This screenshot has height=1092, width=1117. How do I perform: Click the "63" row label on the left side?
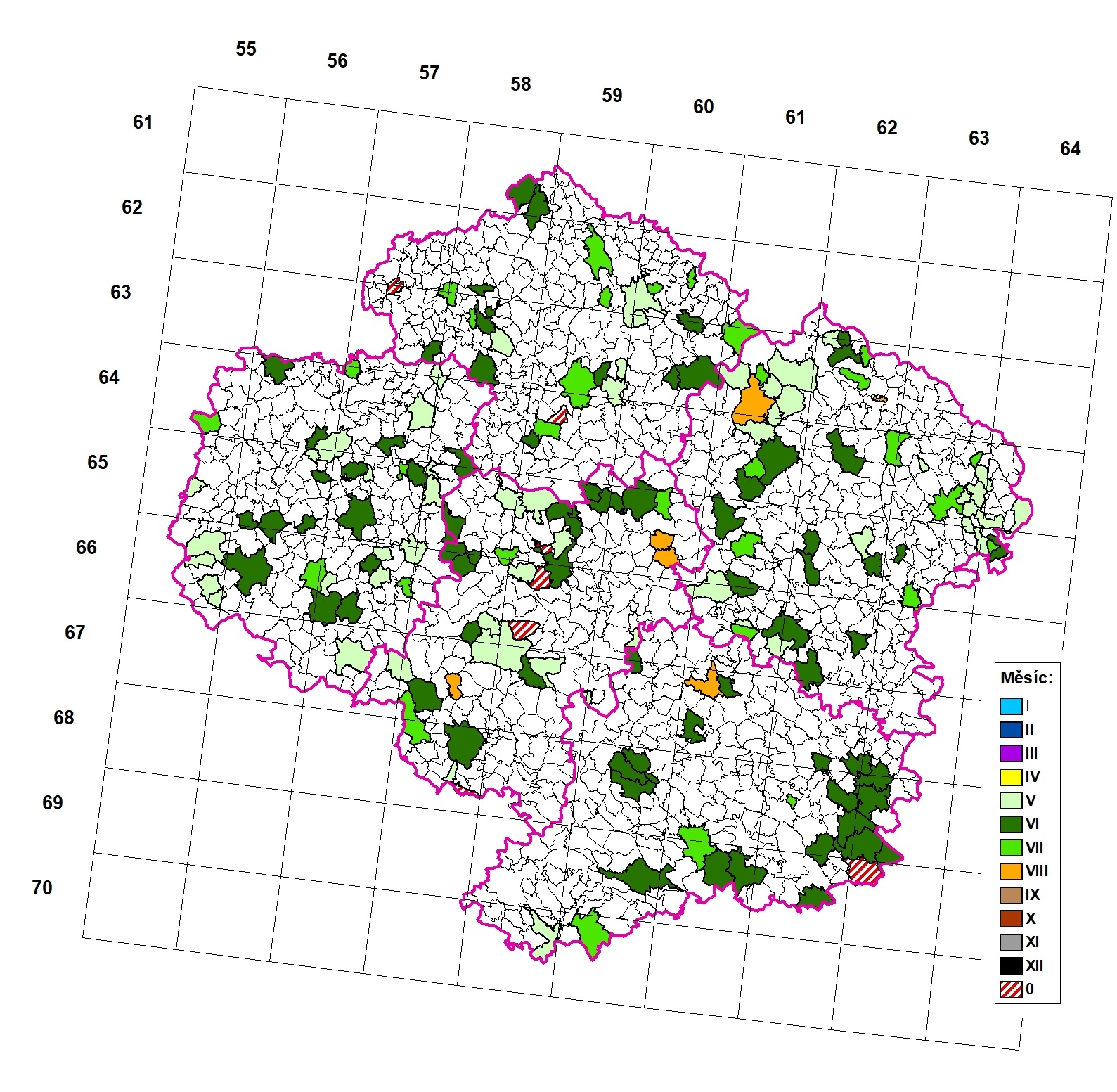point(121,293)
